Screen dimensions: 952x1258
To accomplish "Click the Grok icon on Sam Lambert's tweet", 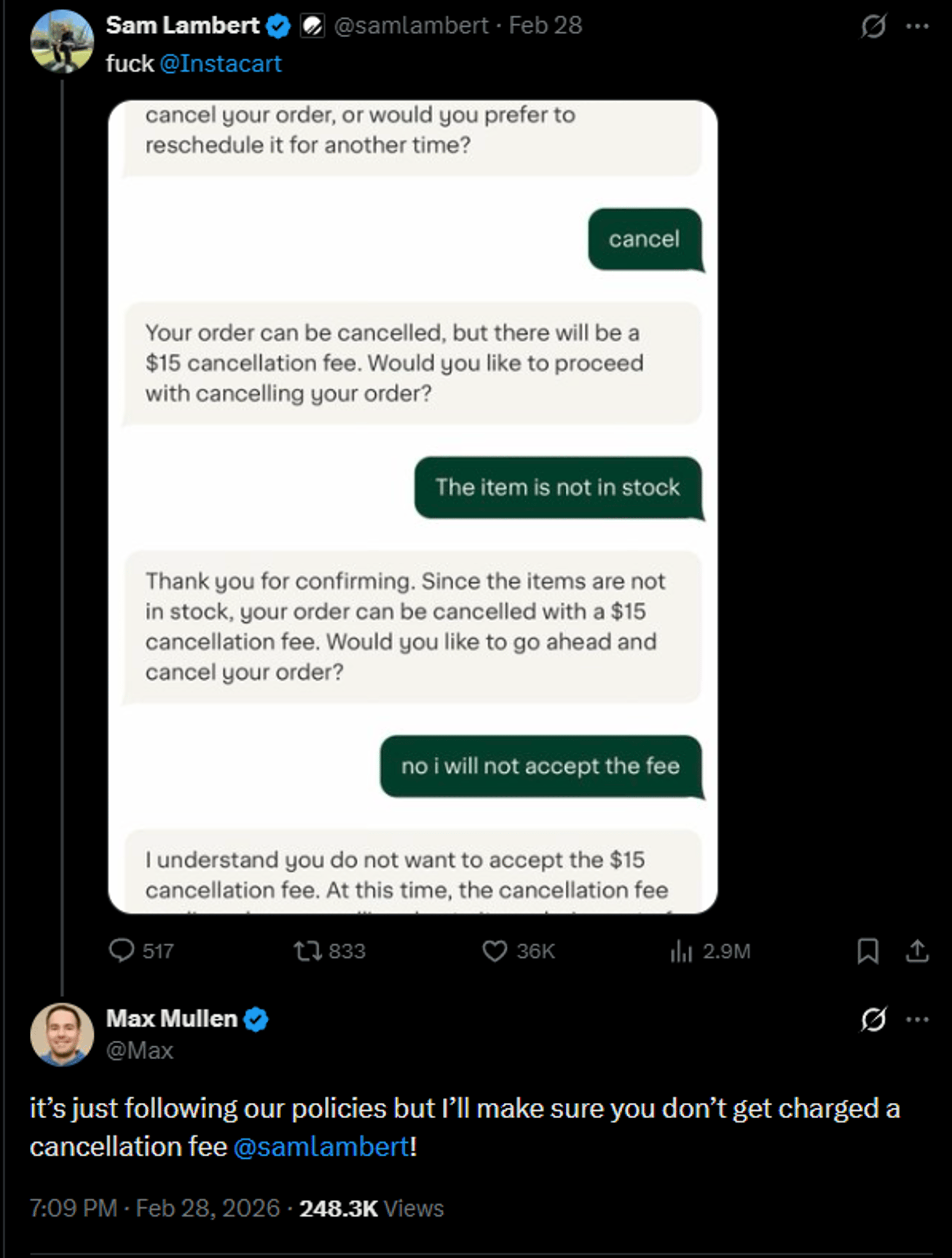I will click(873, 26).
